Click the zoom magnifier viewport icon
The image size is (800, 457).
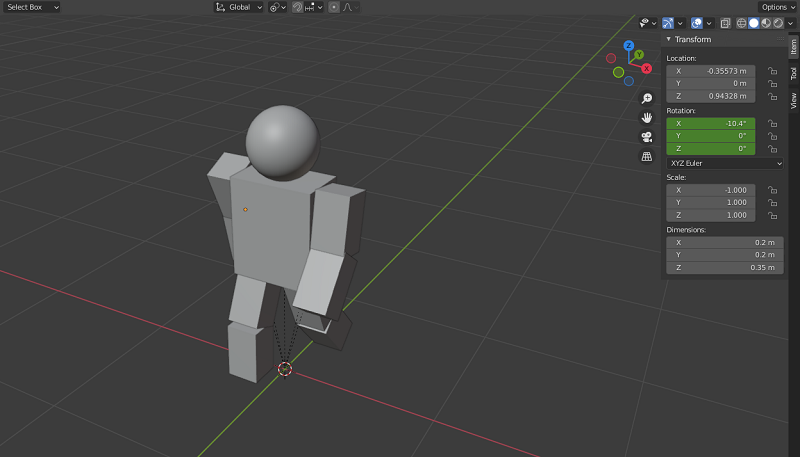click(x=647, y=98)
